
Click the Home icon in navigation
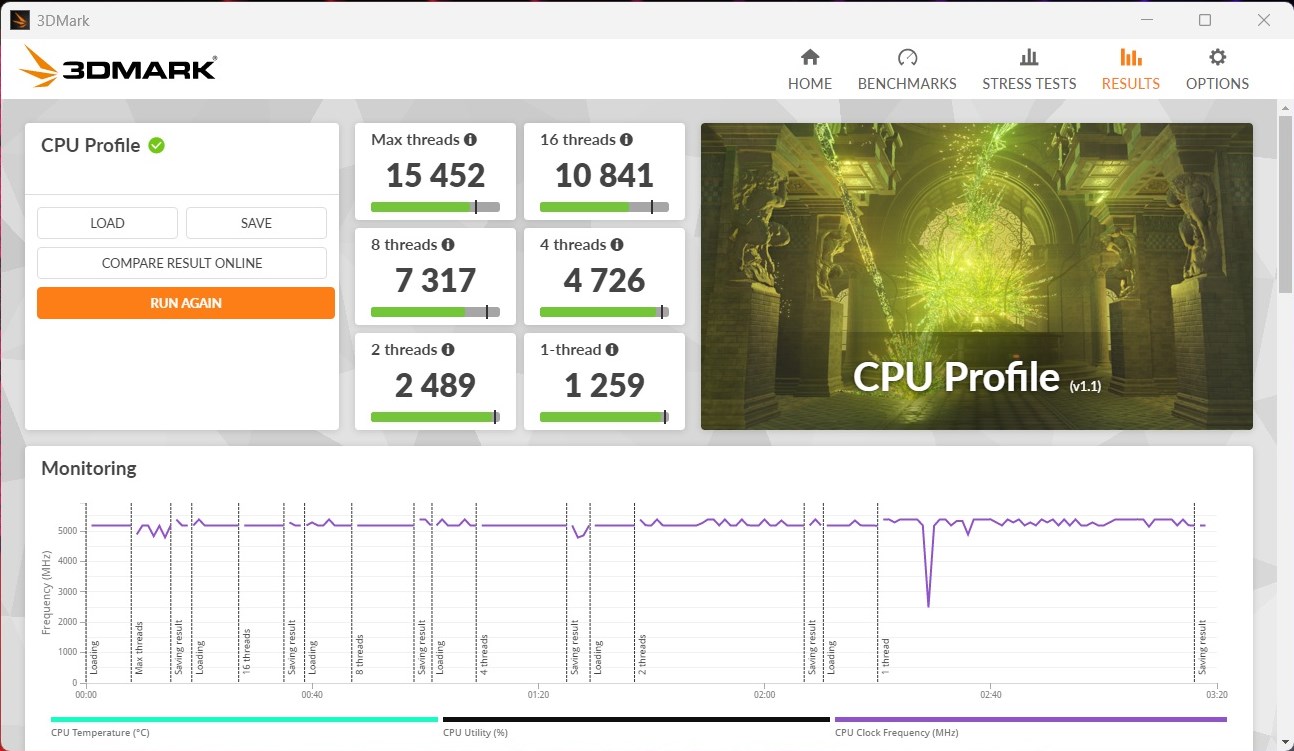[x=809, y=57]
